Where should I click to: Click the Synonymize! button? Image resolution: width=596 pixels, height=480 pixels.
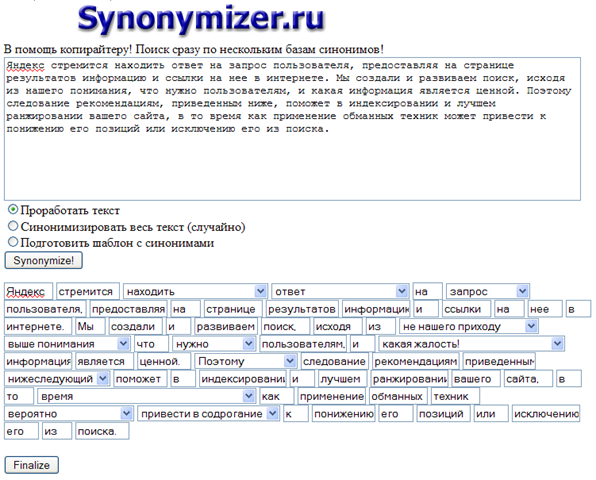pyautogui.click(x=43, y=260)
